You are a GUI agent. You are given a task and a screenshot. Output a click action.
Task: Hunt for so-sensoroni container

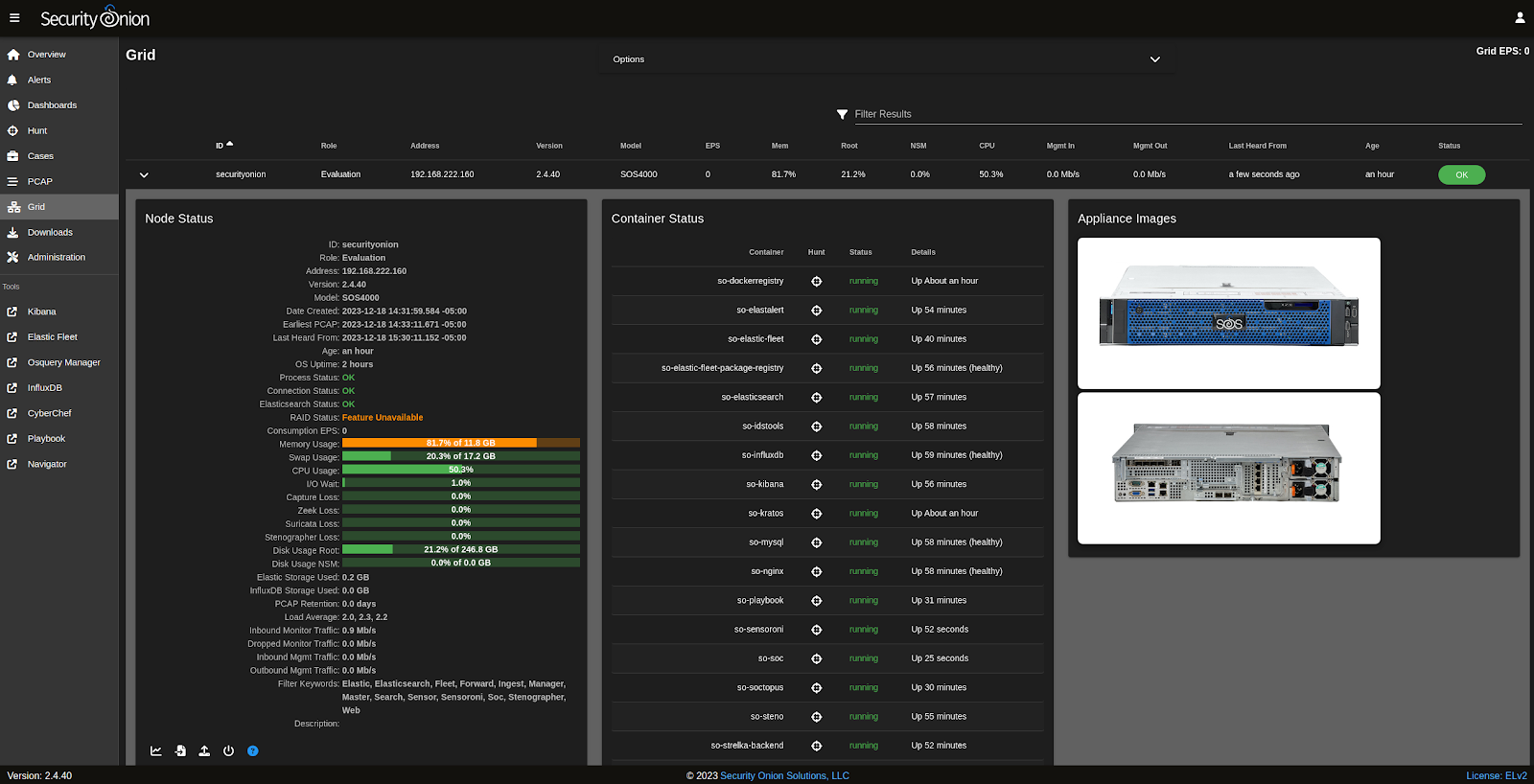(x=817, y=630)
